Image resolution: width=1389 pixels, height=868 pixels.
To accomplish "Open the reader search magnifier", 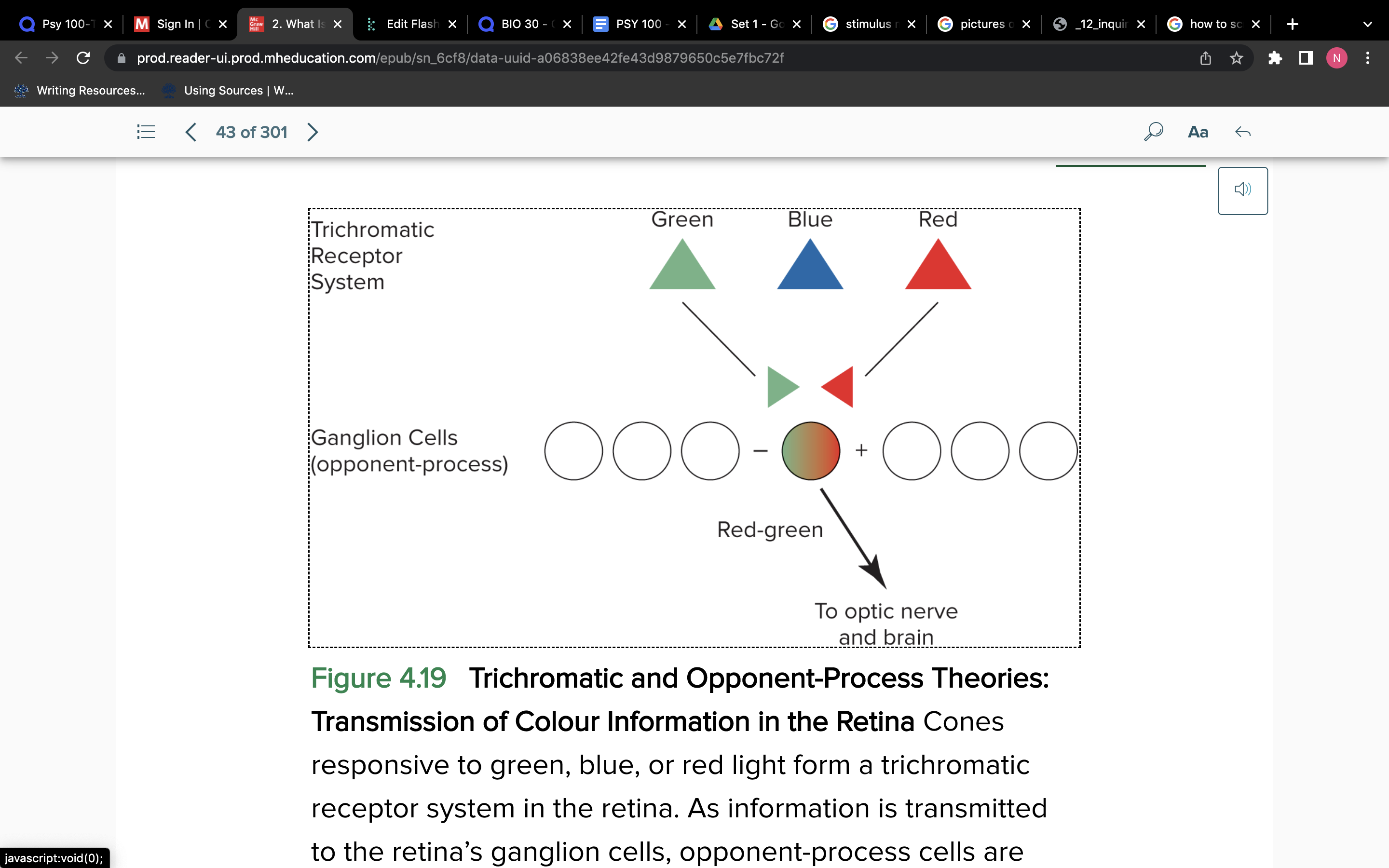I will pos(1153,132).
